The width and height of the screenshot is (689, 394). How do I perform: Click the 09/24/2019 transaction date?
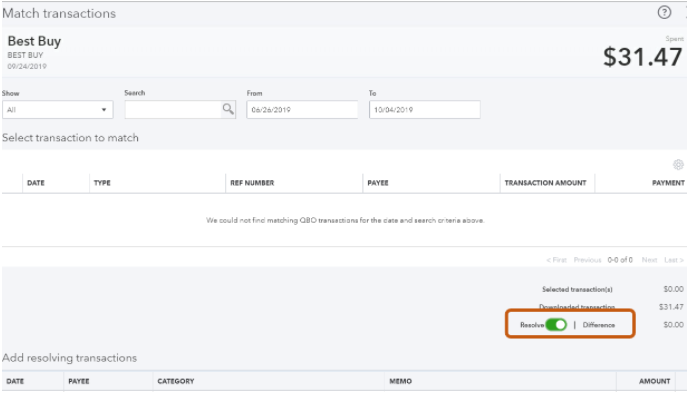click(x=27, y=66)
